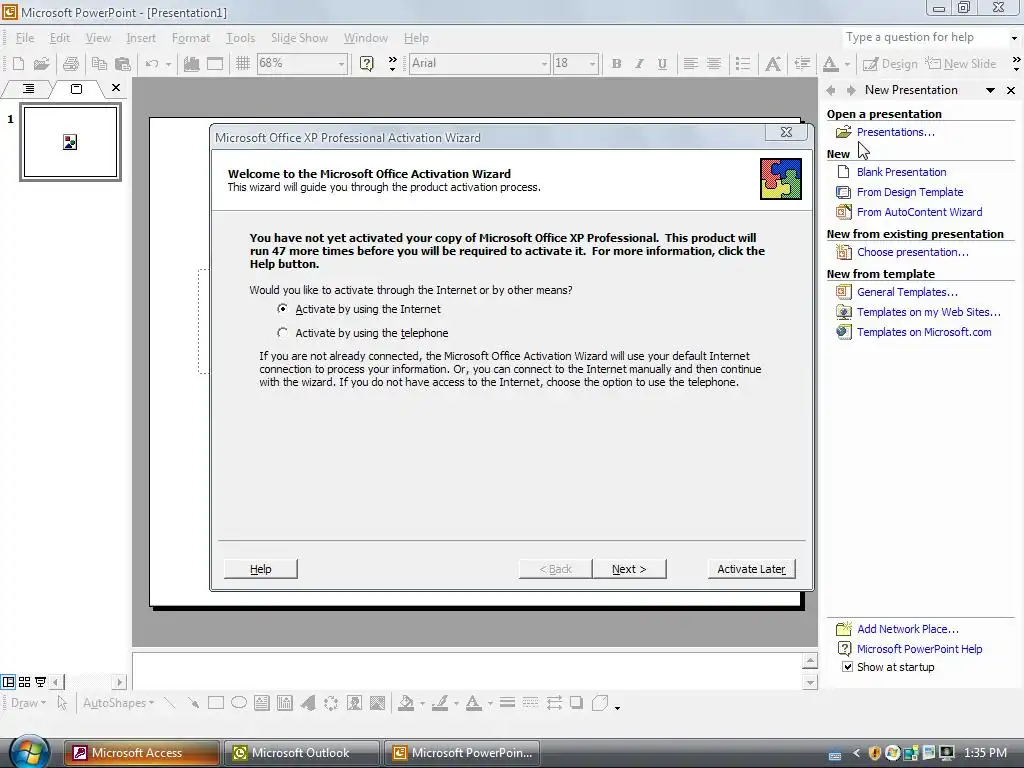Open the Slide Show menu

[x=299, y=38]
